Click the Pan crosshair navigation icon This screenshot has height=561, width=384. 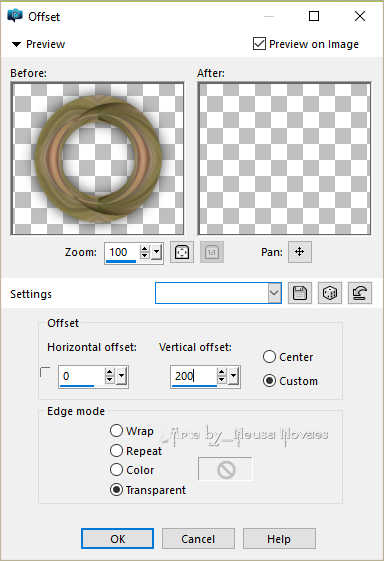tap(300, 252)
